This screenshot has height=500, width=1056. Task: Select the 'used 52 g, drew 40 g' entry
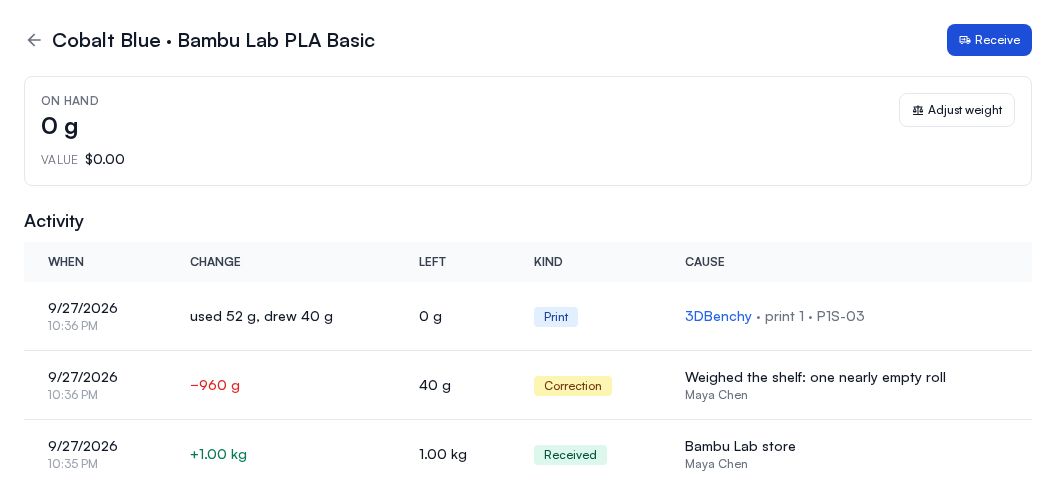click(261, 317)
